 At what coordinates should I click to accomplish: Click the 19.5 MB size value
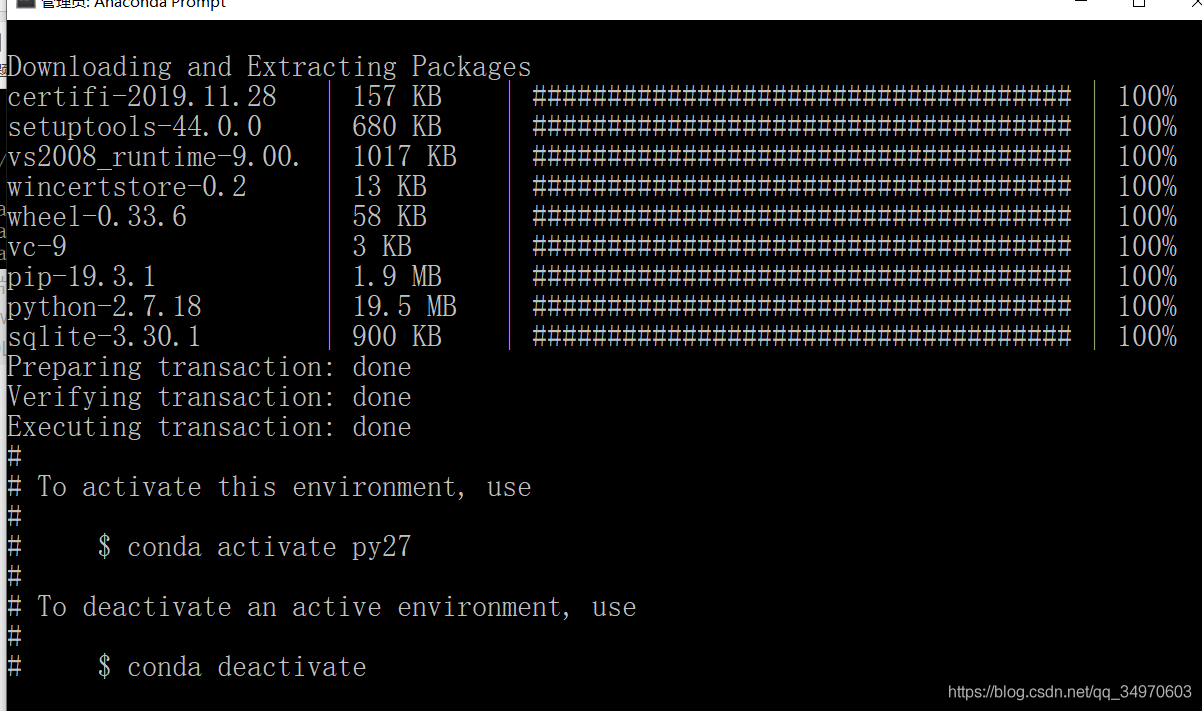pos(404,307)
